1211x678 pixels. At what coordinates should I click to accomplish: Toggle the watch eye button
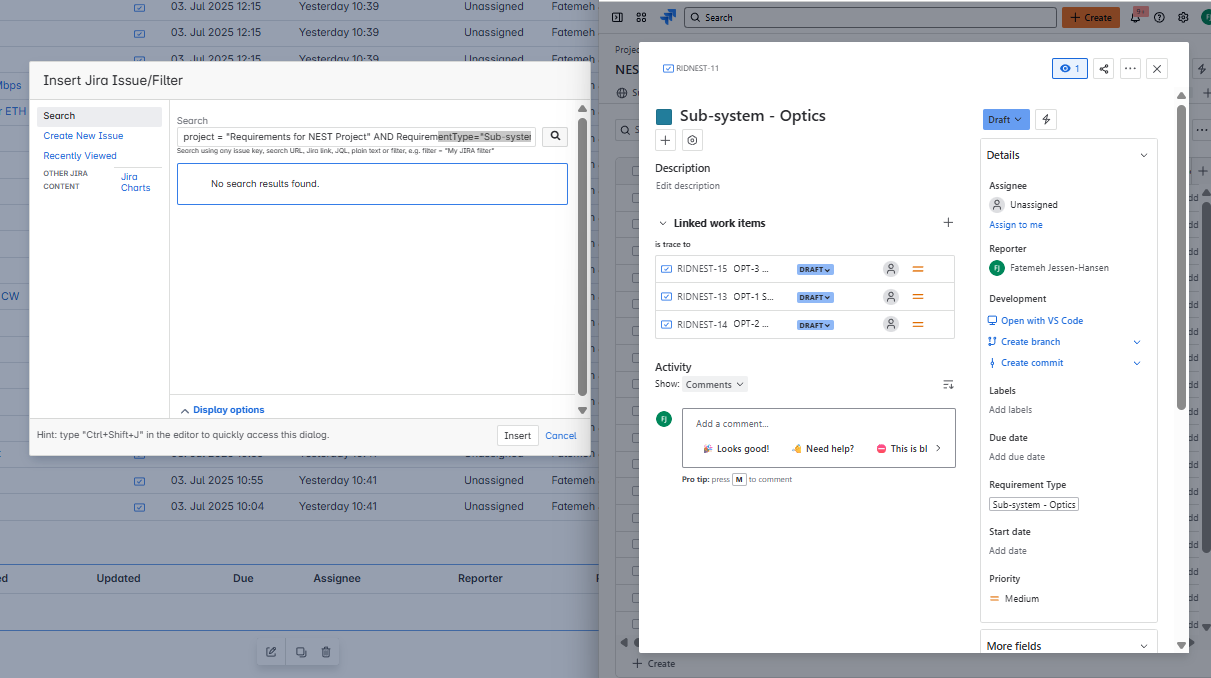[x=1069, y=69]
